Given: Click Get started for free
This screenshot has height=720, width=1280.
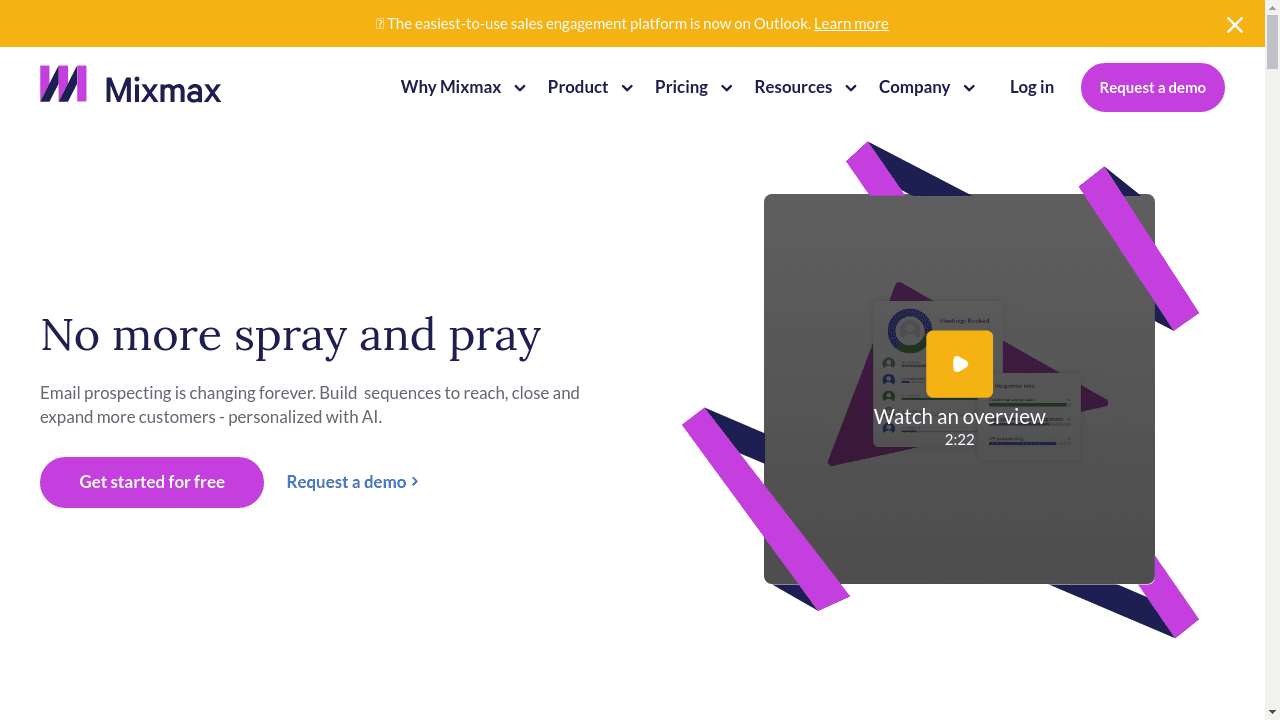Looking at the screenshot, I should 152,482.
